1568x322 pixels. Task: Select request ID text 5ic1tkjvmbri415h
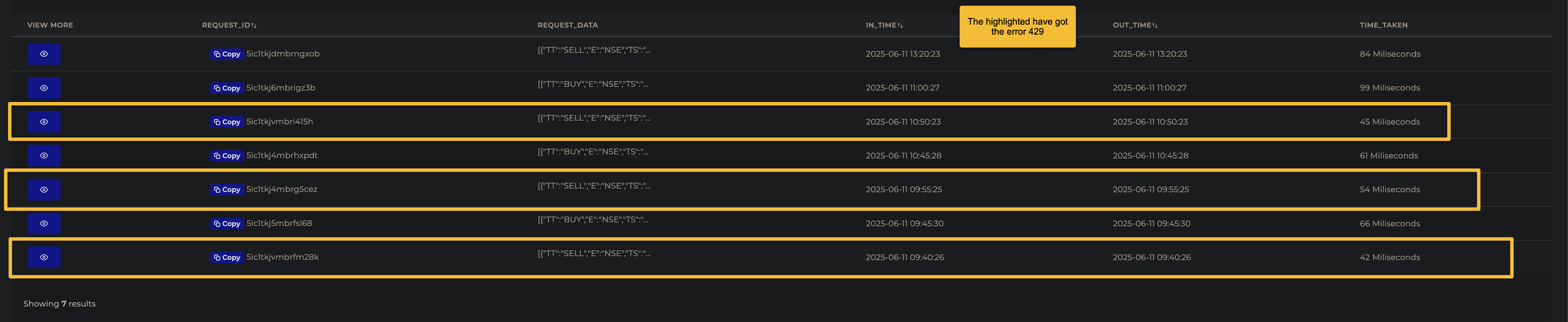[280, 121]
